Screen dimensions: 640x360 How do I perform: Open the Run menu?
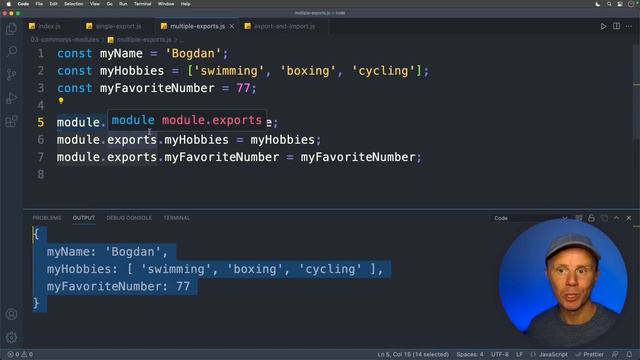tap(123, 4)
